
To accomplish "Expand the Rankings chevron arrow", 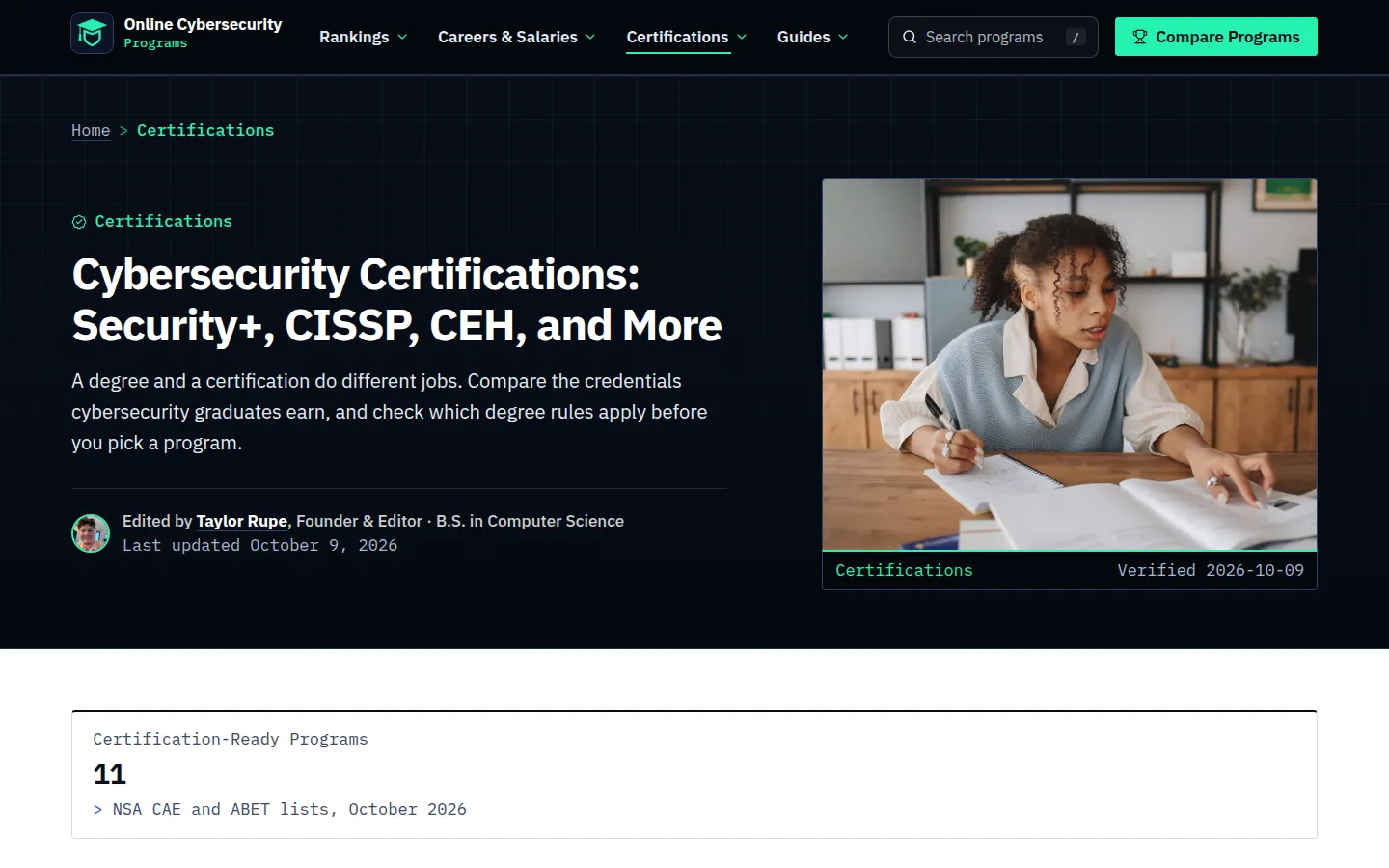I will [x=402, y=37].
